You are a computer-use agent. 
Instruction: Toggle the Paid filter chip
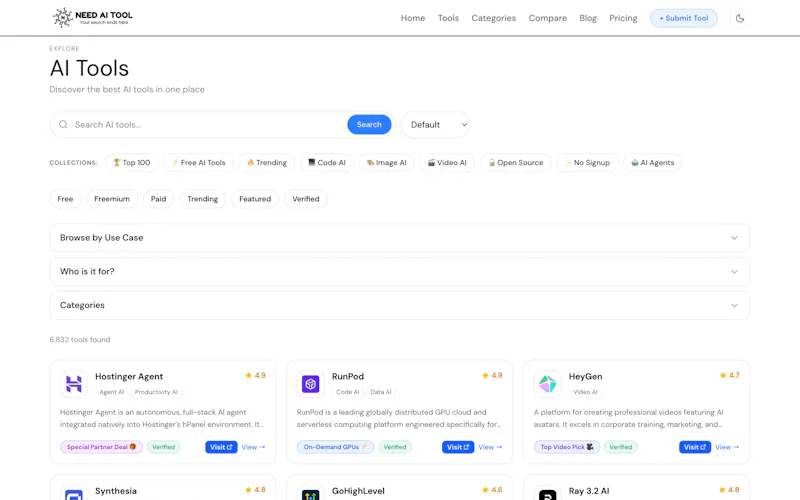tap(158, 199)
